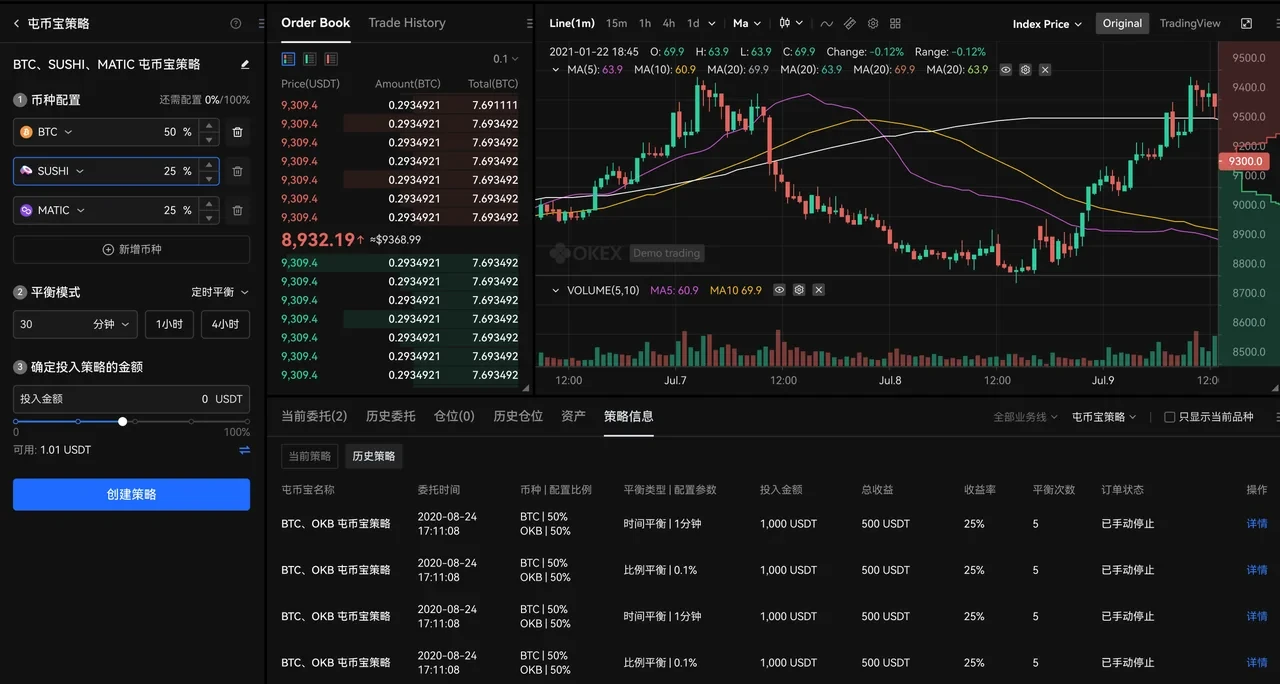1280x684 pixels.
Task: Toggle MA indicator visibility eye icon
Action: pyautogui.click(x=1006, y=70)
